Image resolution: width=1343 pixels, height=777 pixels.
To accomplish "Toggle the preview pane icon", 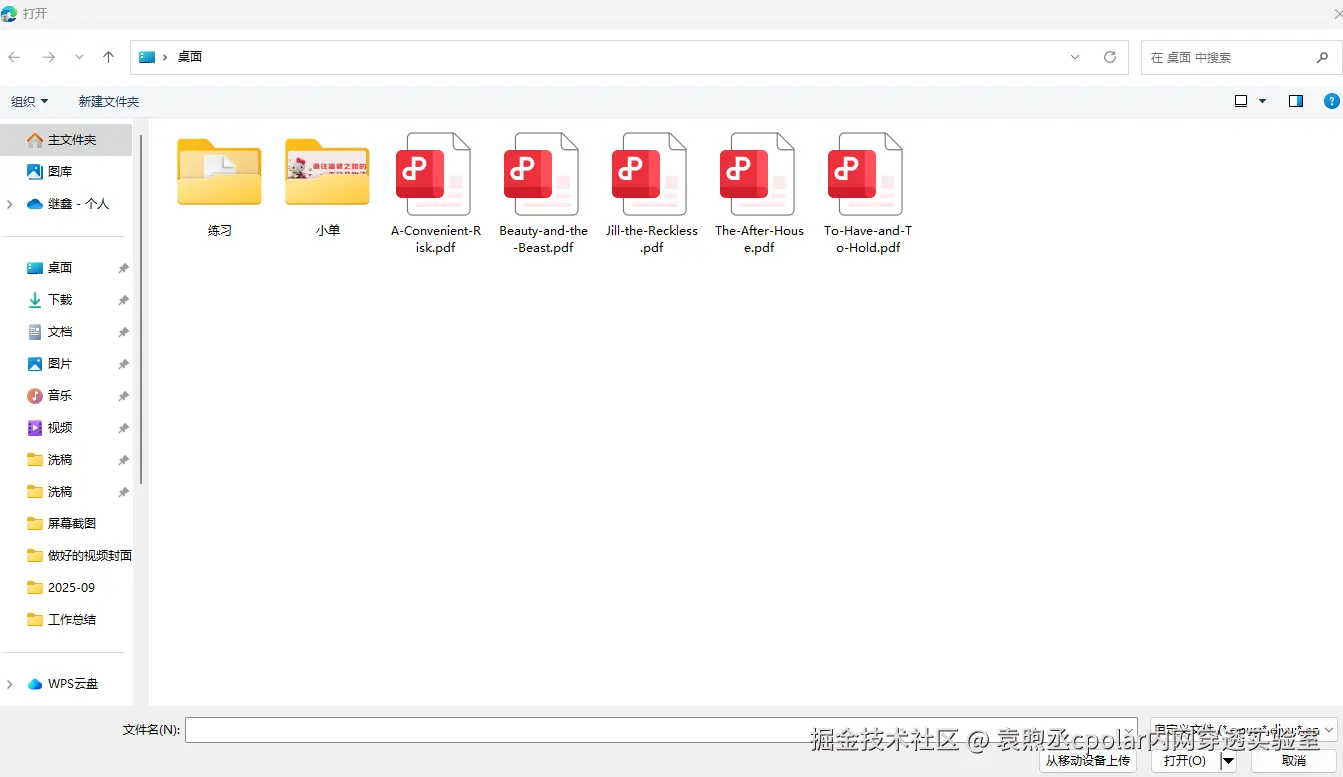I will pos(1295,100).
